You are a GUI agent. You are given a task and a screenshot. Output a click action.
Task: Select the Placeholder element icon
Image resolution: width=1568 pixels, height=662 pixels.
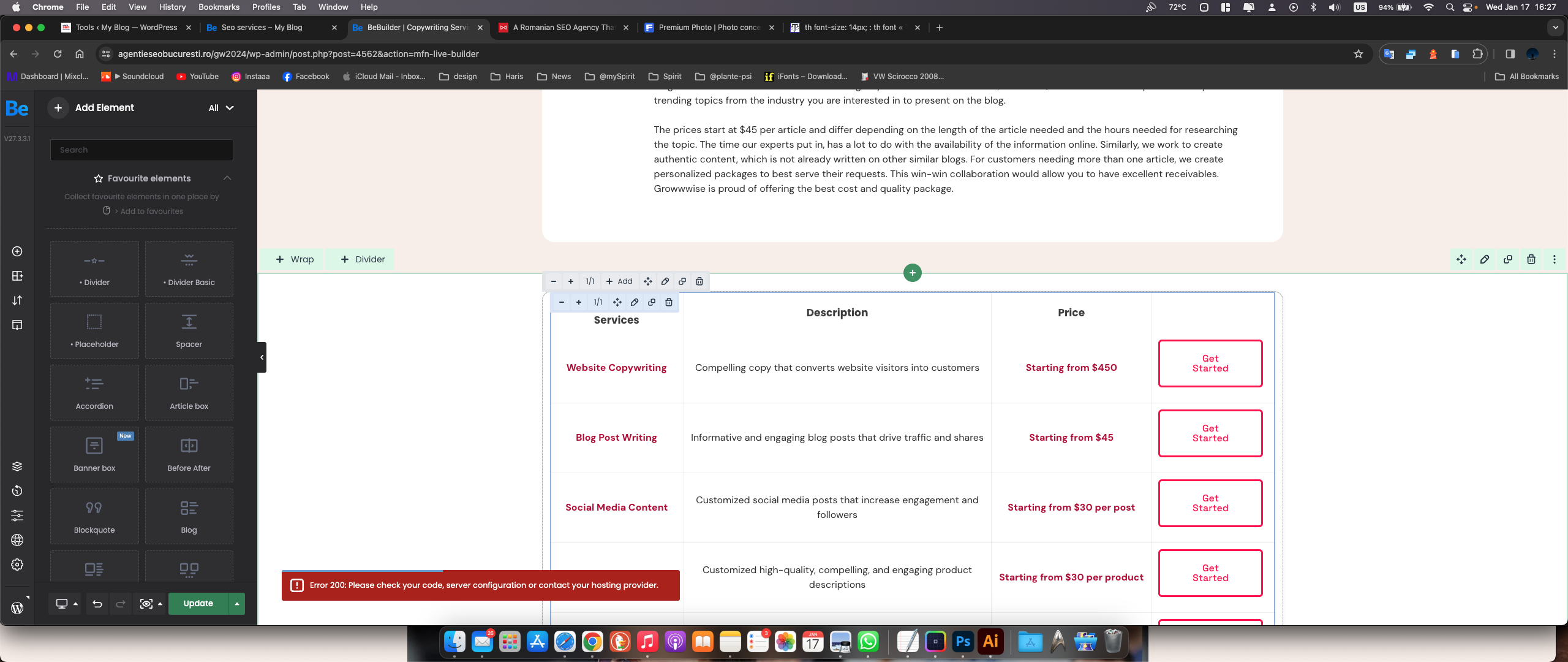94,322
